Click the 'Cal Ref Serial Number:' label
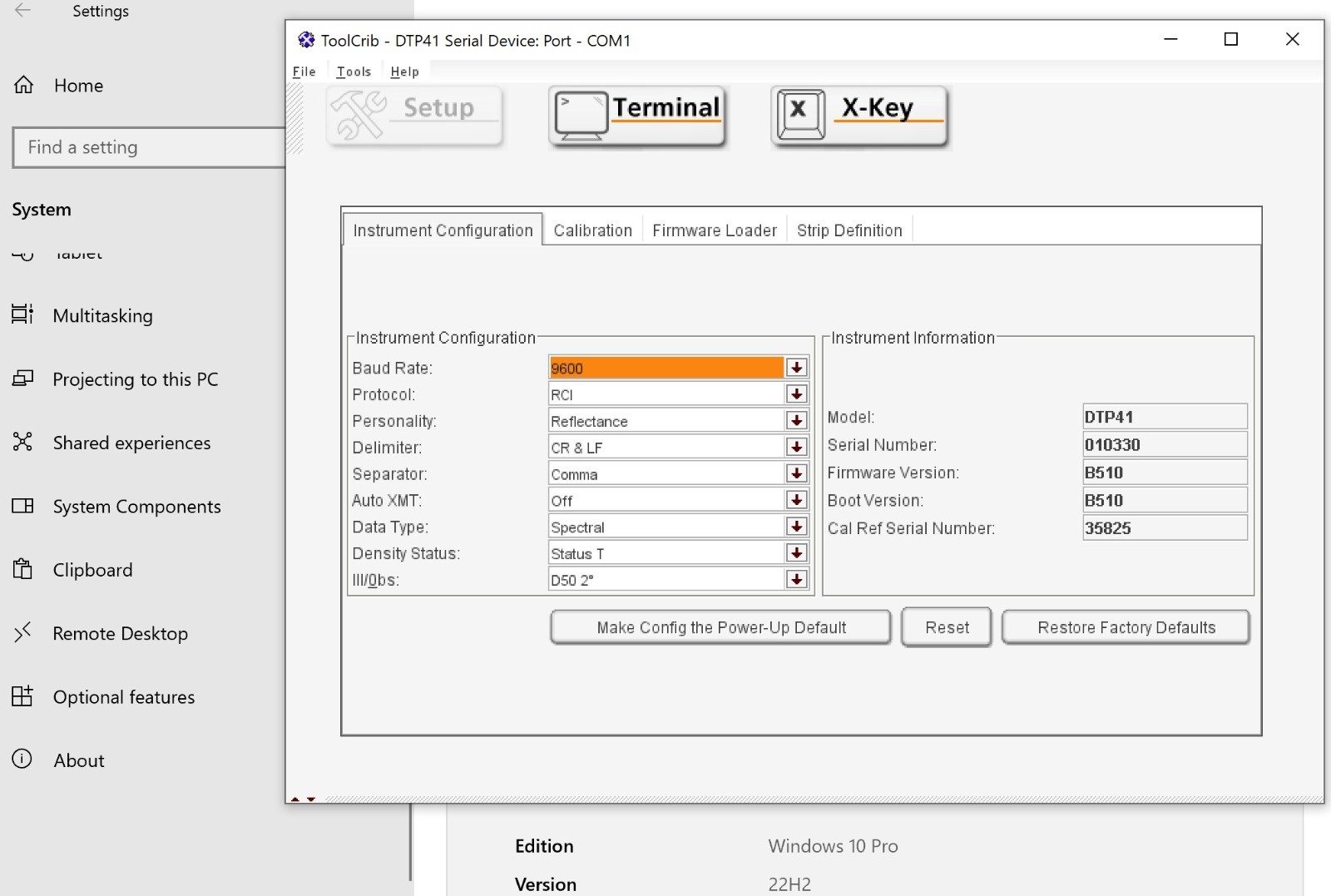Viewport: 1331px width, 896px height. pos(911,528)
